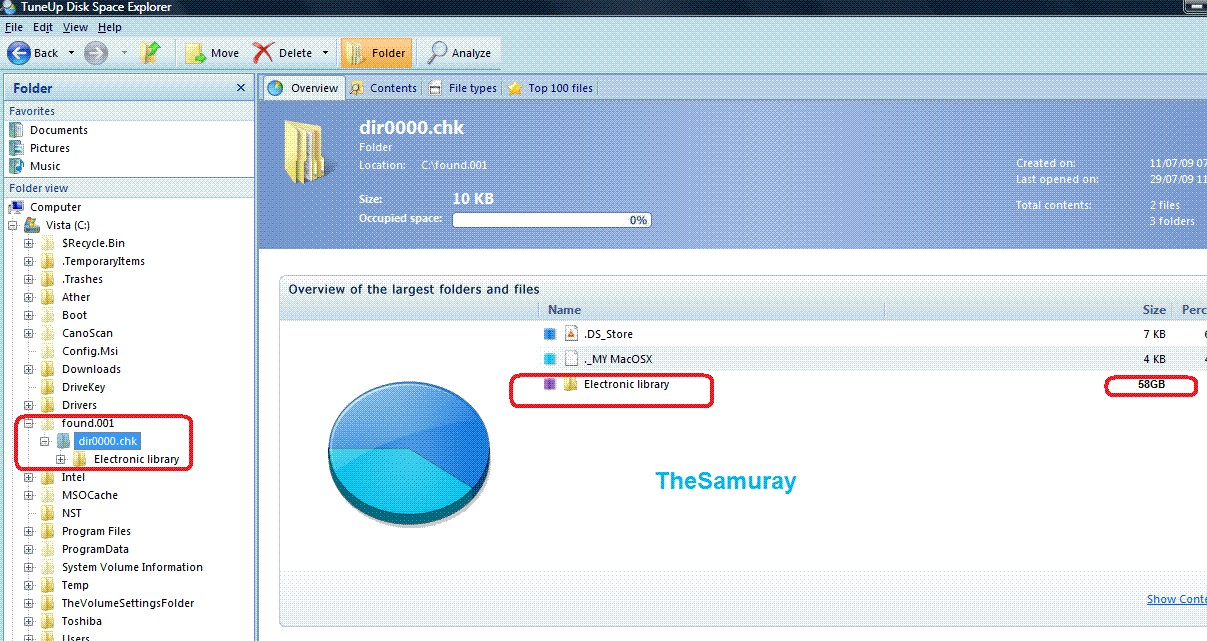Click the Move toolbar button
The image size is (1207, 641).
[212, 53]
